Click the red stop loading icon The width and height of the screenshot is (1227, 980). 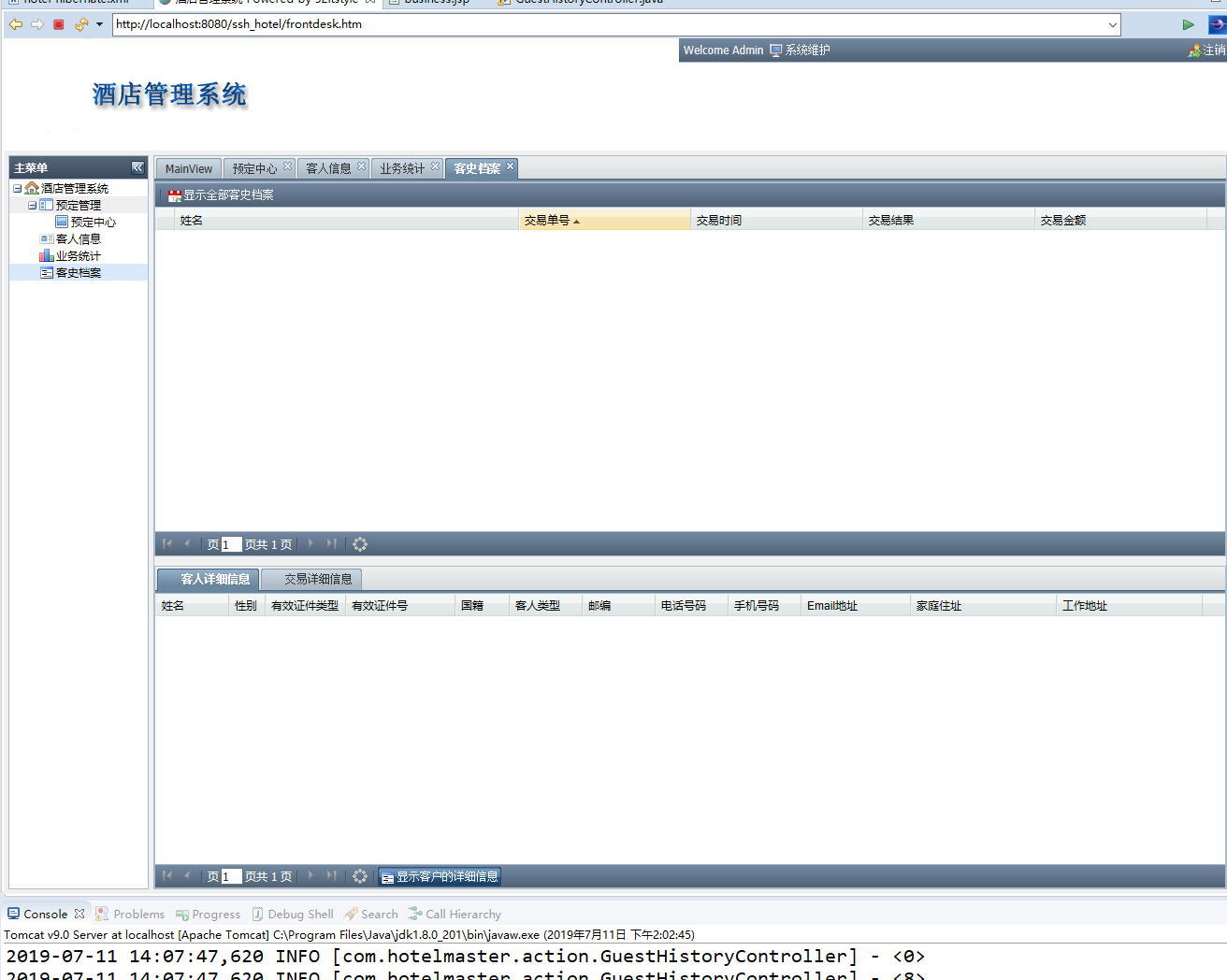click(59, 24)
